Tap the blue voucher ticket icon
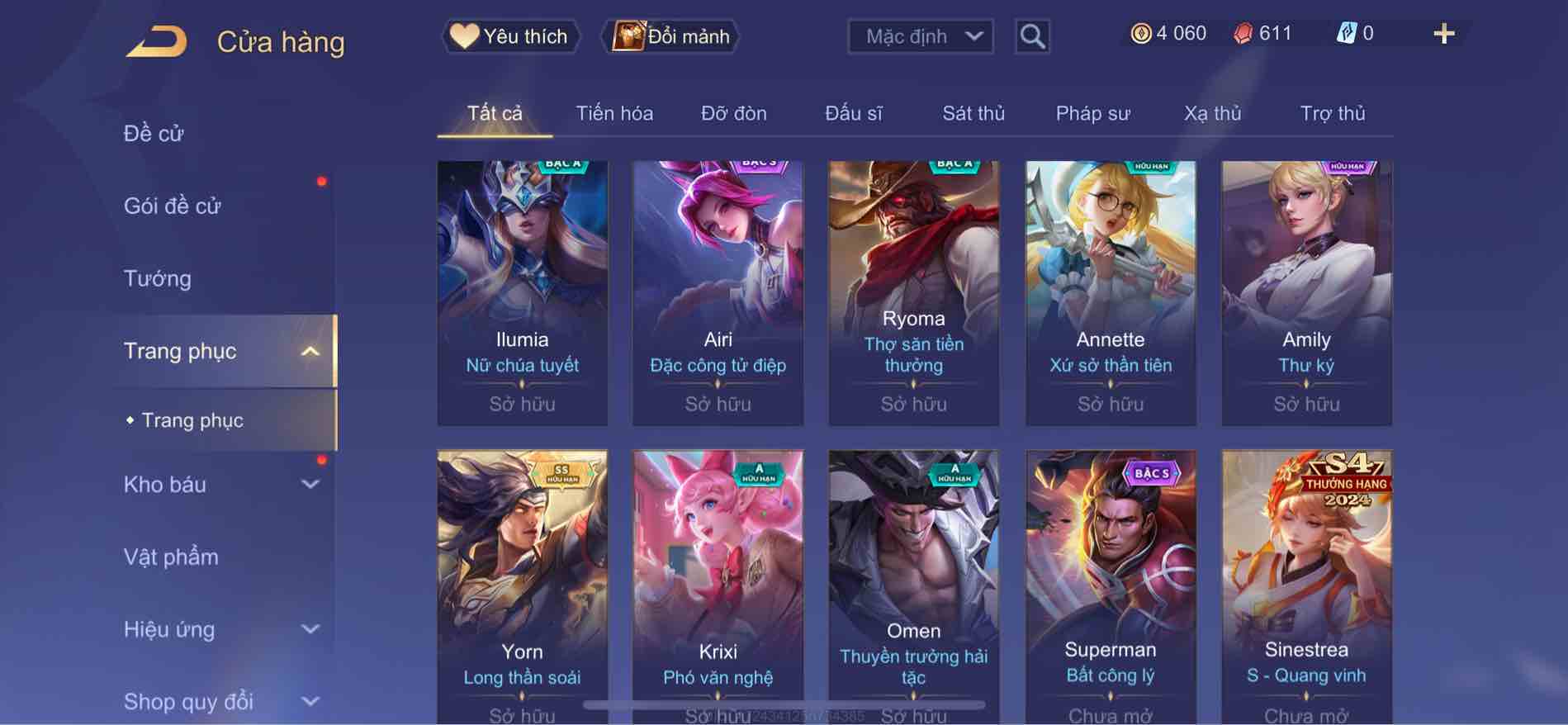1568x725 pixels. (1346, 33)
